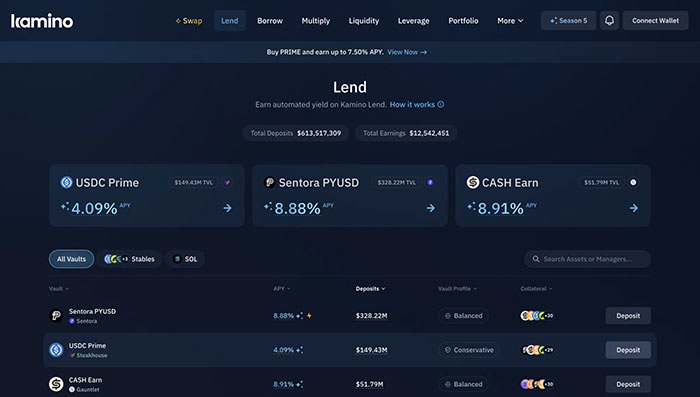This screenshot has height=397, width=700.
Task: Click the search magnifier icon
Action: [536, 259]
